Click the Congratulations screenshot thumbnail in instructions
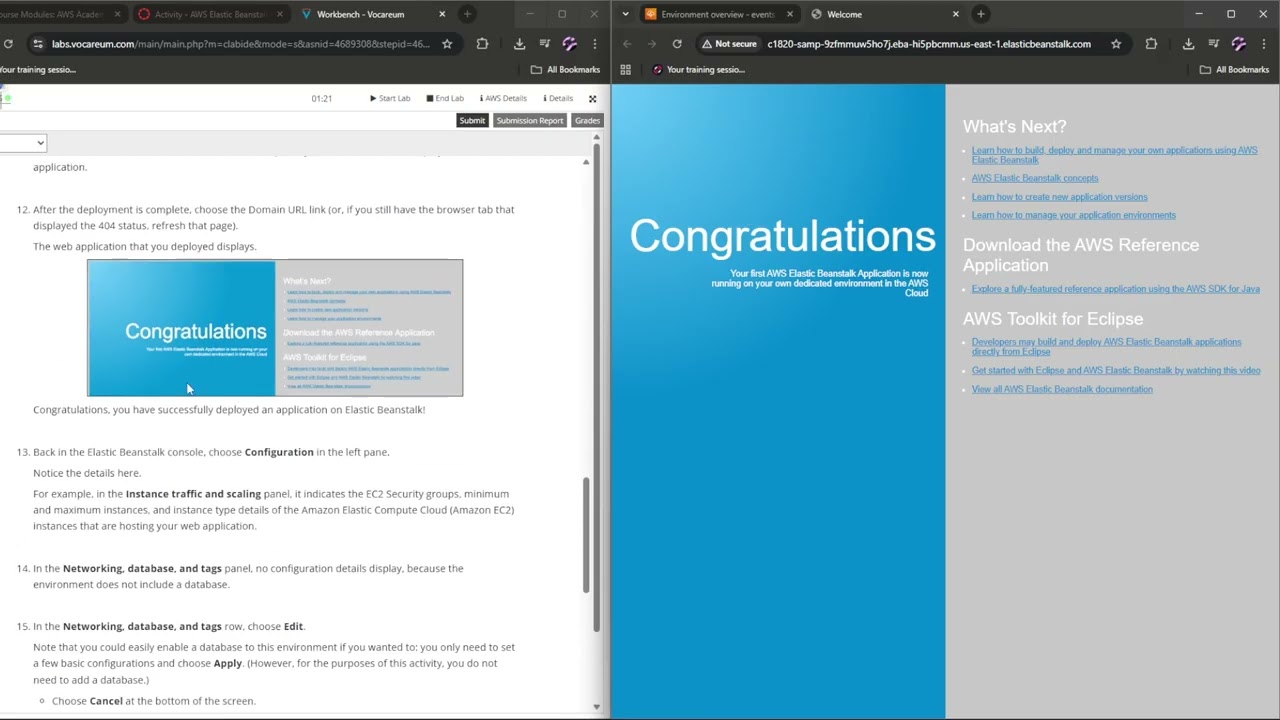This screenshot has height=720, width=1280. pyautogui.click(x=275, y=328)
